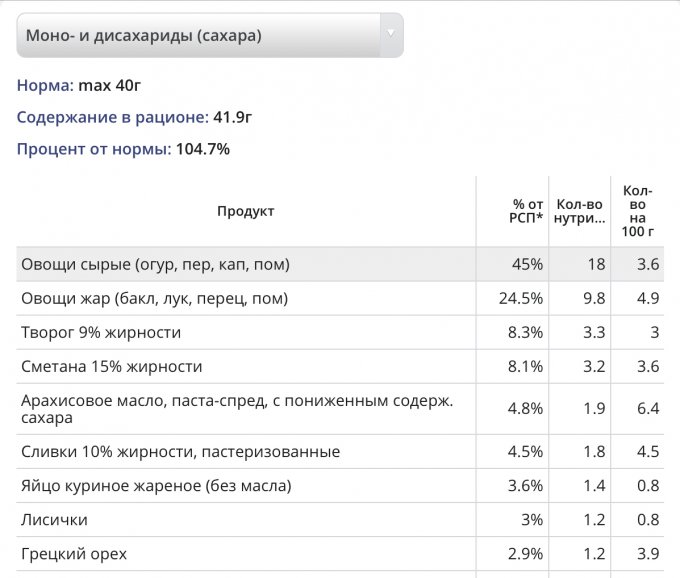This screenshot has height=578, width=680.
Task: Sort by Кол-во на 100 г header
Action: (x=638, y=211)
